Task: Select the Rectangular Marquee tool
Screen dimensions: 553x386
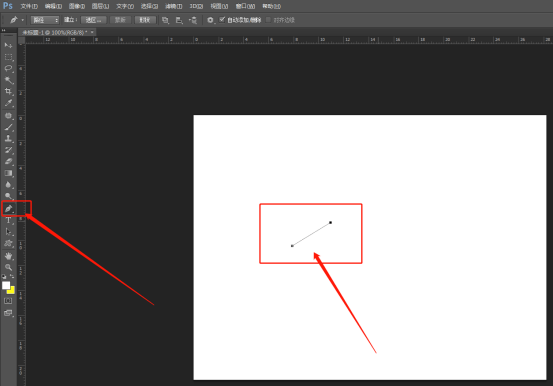Action: (8, 57)
